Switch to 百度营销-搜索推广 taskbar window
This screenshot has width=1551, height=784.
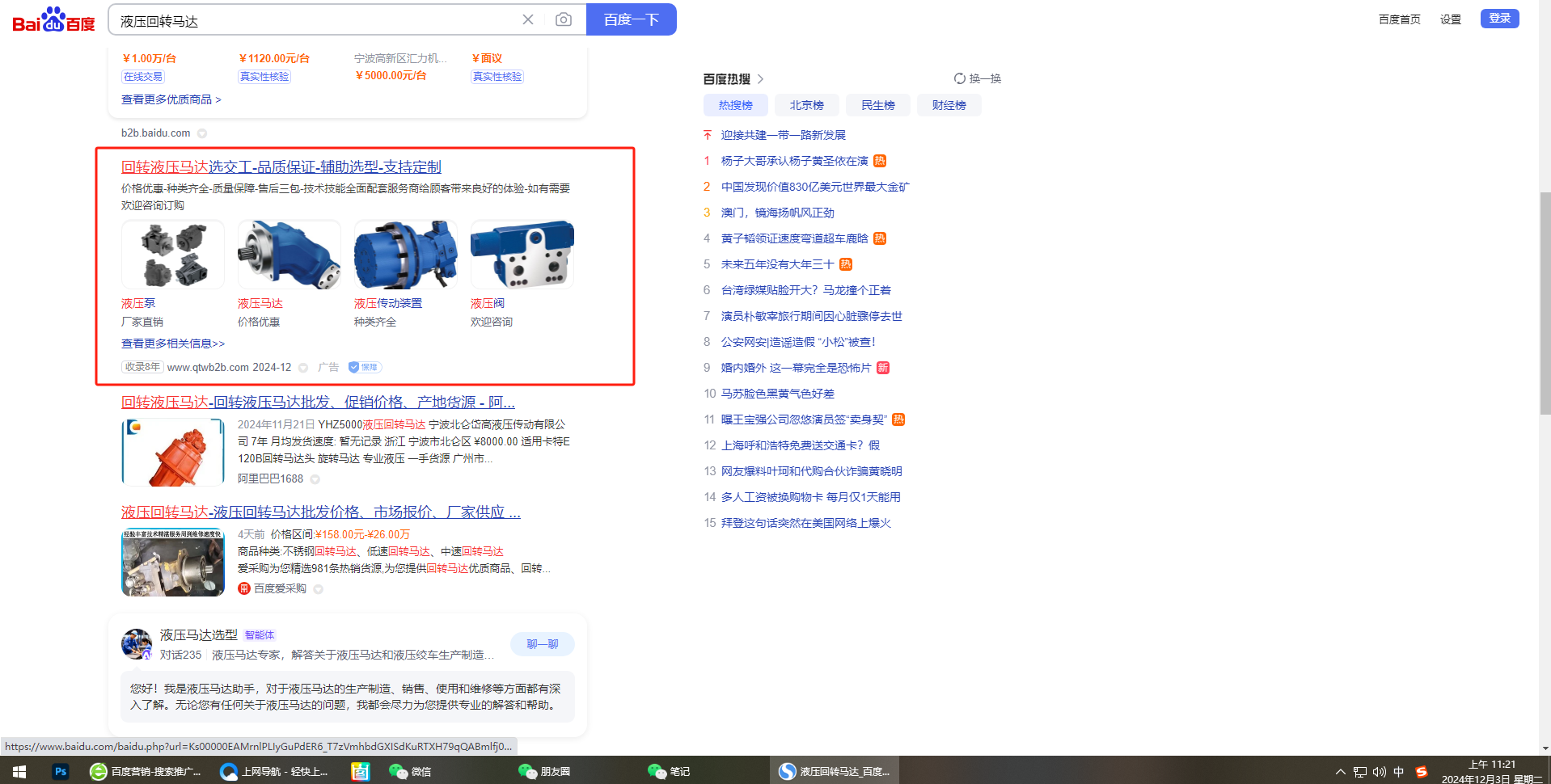pos(146,772)
